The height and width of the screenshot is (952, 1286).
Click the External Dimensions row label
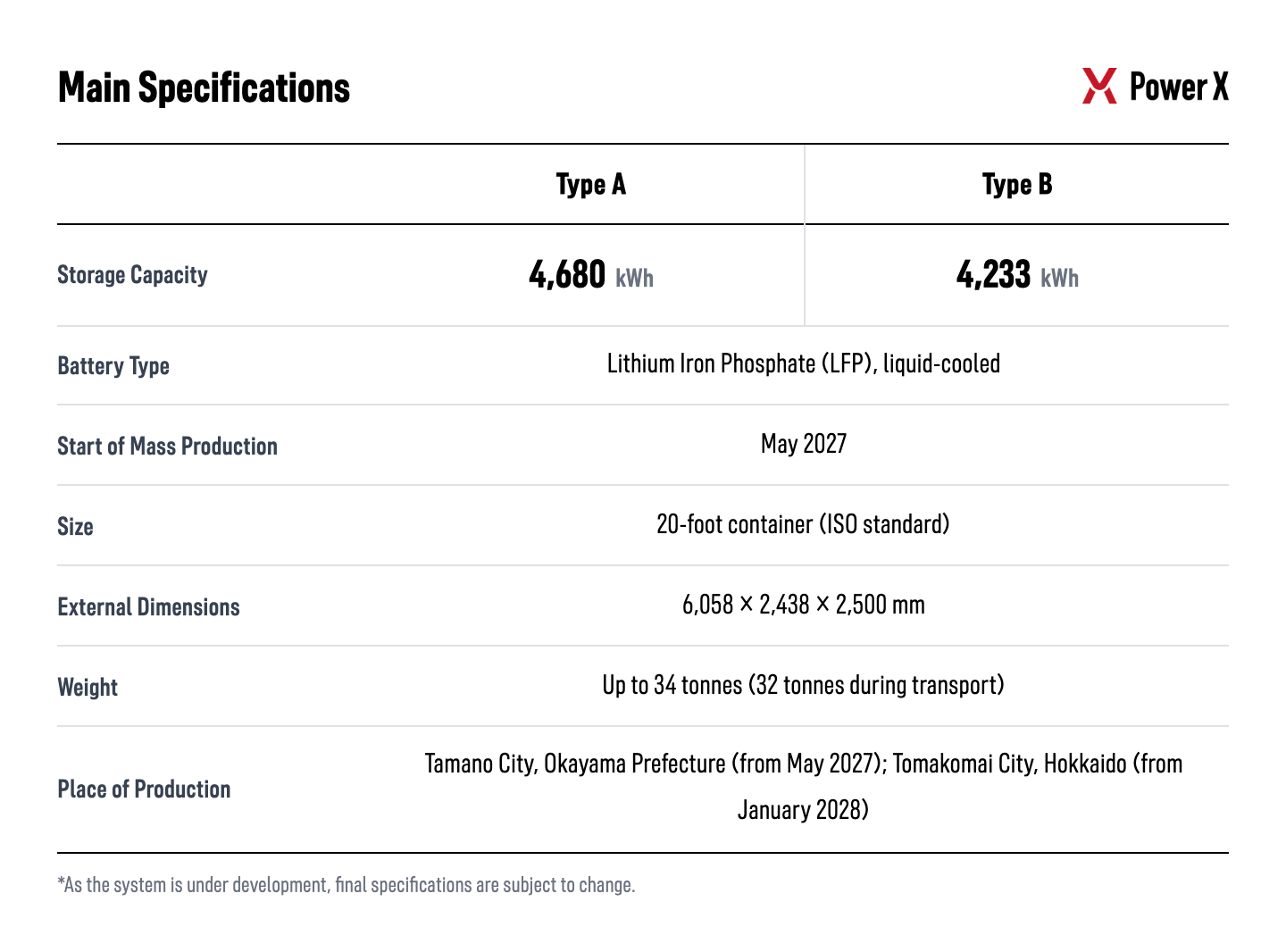pos(148,606)
